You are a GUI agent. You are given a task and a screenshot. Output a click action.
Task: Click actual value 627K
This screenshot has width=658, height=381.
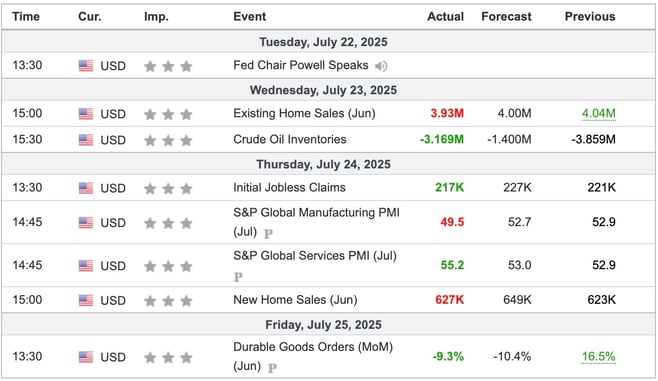coord(449,300)
